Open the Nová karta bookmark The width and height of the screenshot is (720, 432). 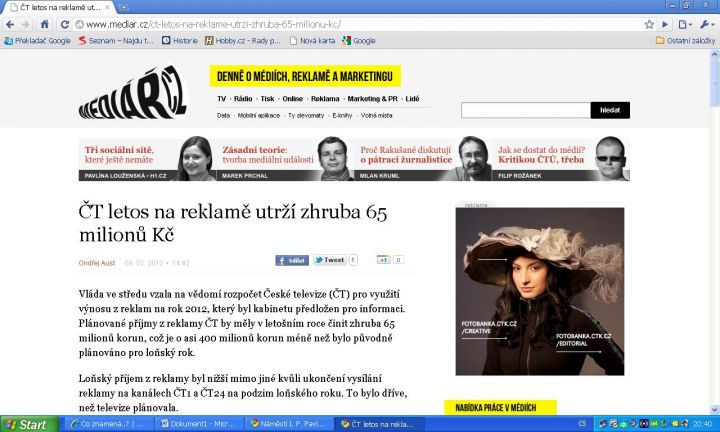pyautogui.click(x=312, y=40)
